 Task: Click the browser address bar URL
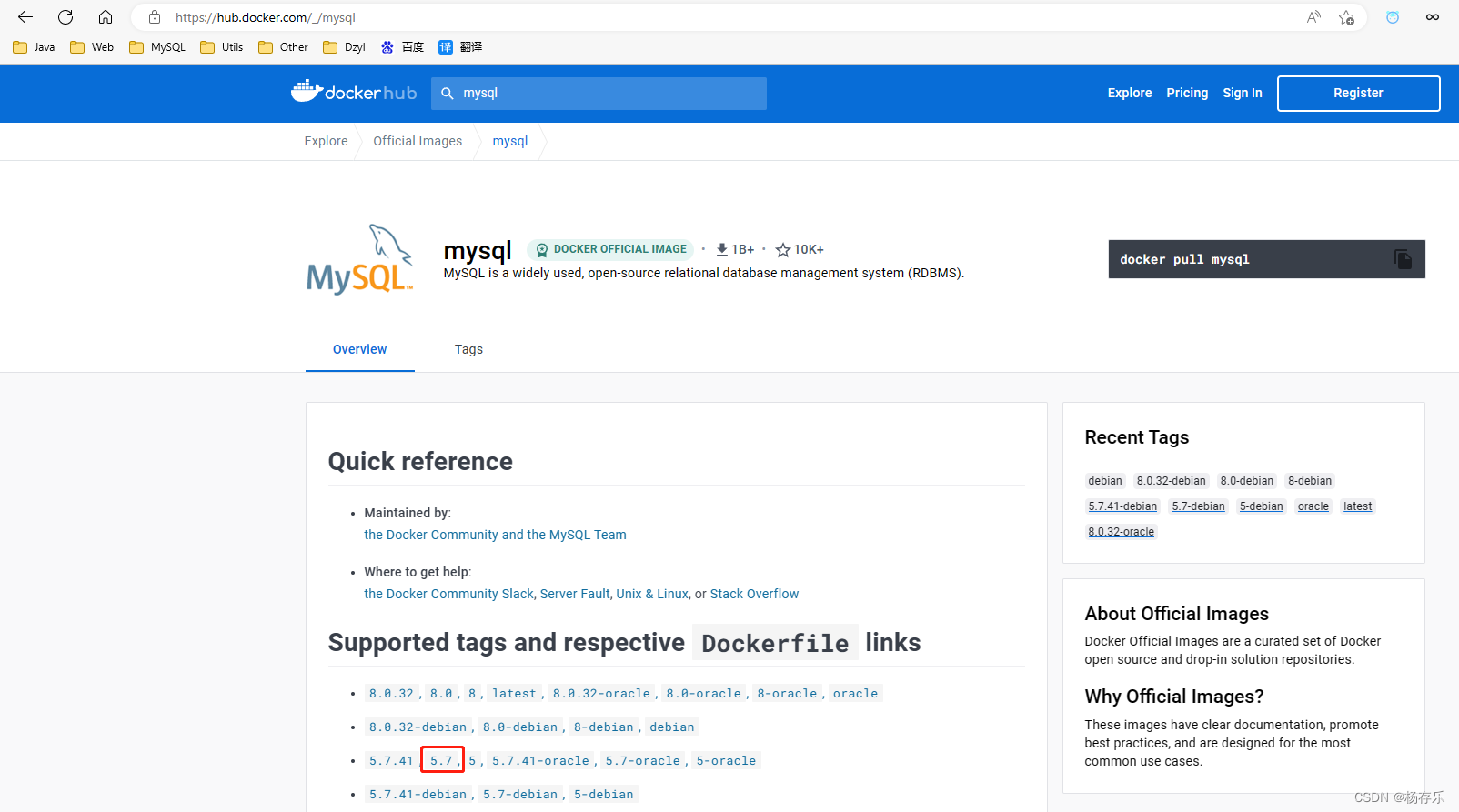click(x=266, y=17)
